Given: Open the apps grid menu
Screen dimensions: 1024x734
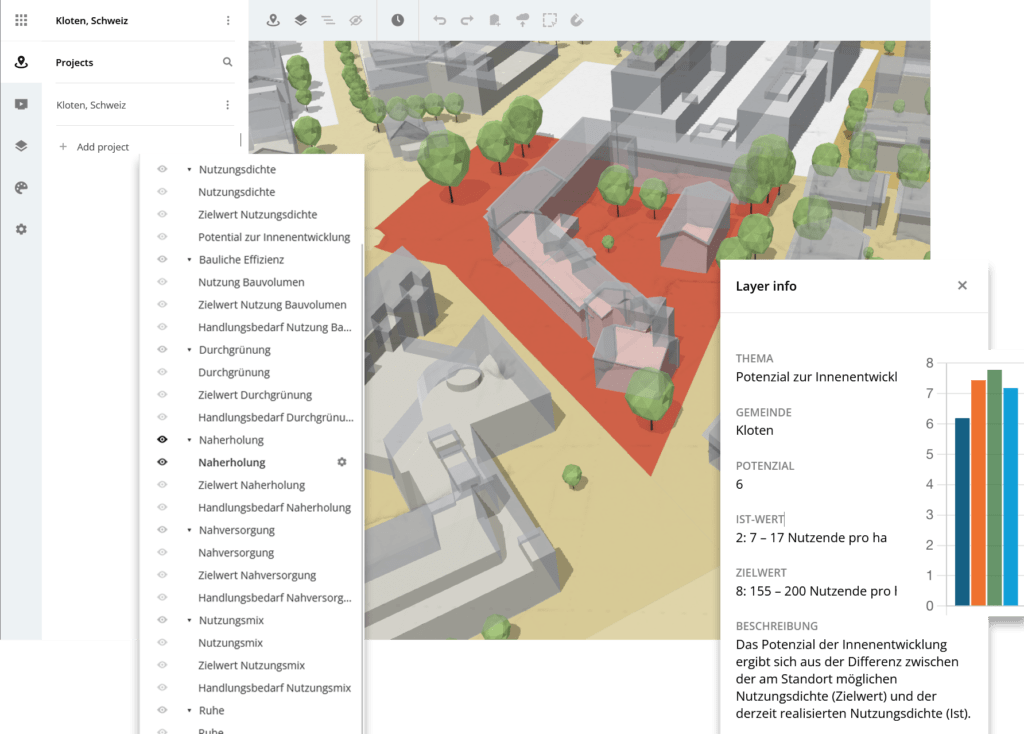Looking at the screenshot, I should 21,20.
